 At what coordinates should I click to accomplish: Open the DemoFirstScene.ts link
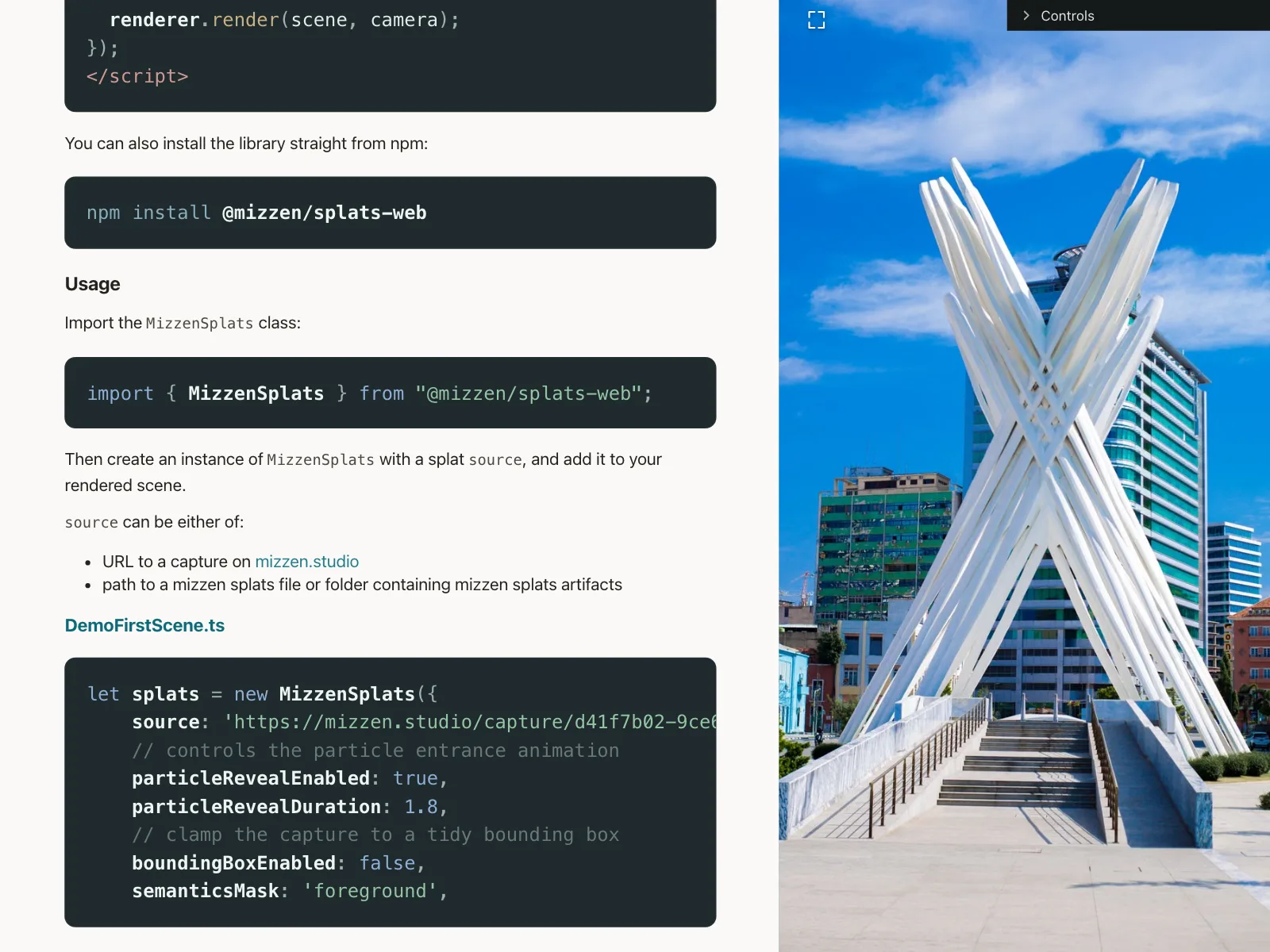click(x=144, y=626)
